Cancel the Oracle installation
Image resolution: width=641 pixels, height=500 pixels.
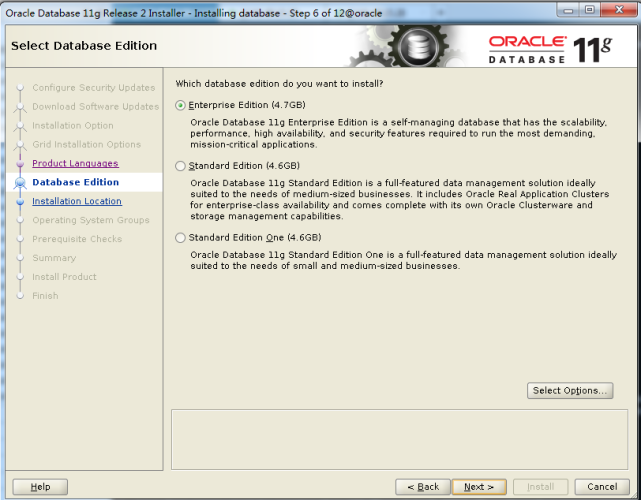pos(602,487)
